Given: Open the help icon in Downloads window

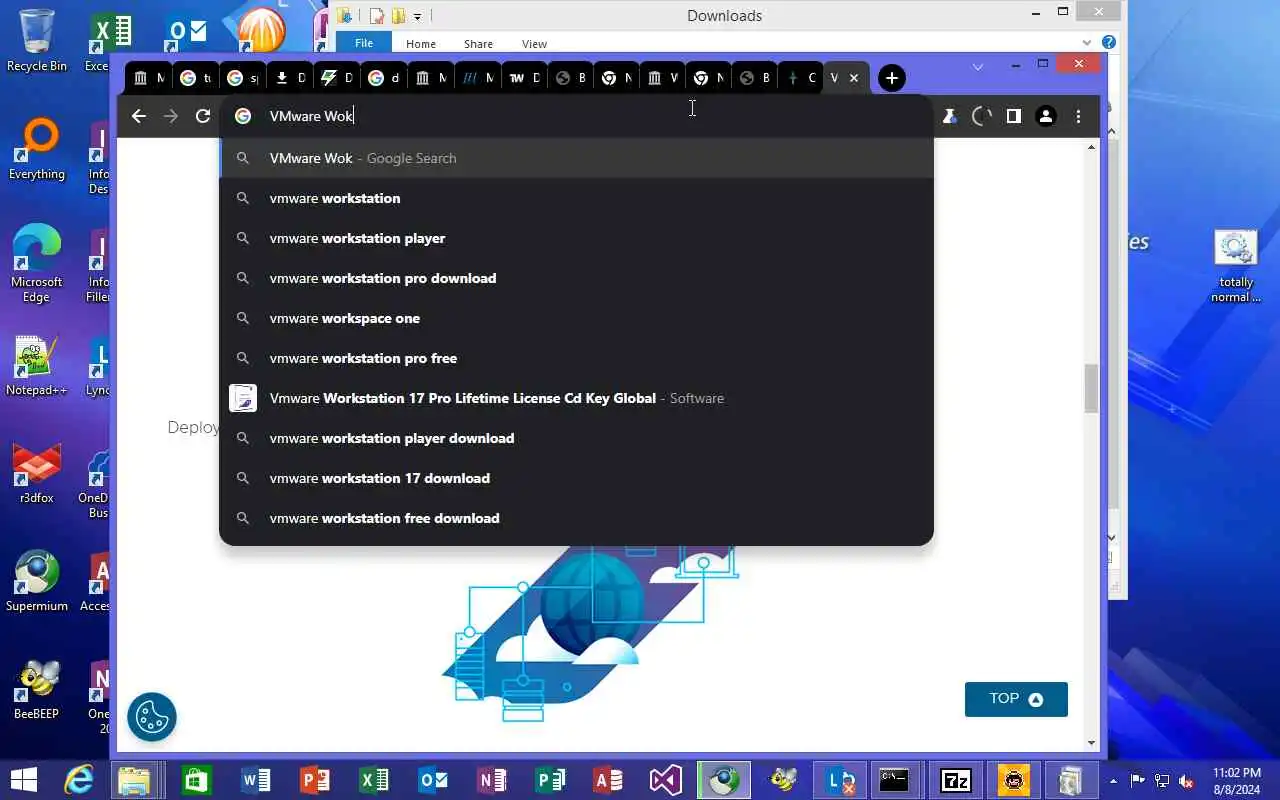Looking at the screenshot, I should [1108, 43].
